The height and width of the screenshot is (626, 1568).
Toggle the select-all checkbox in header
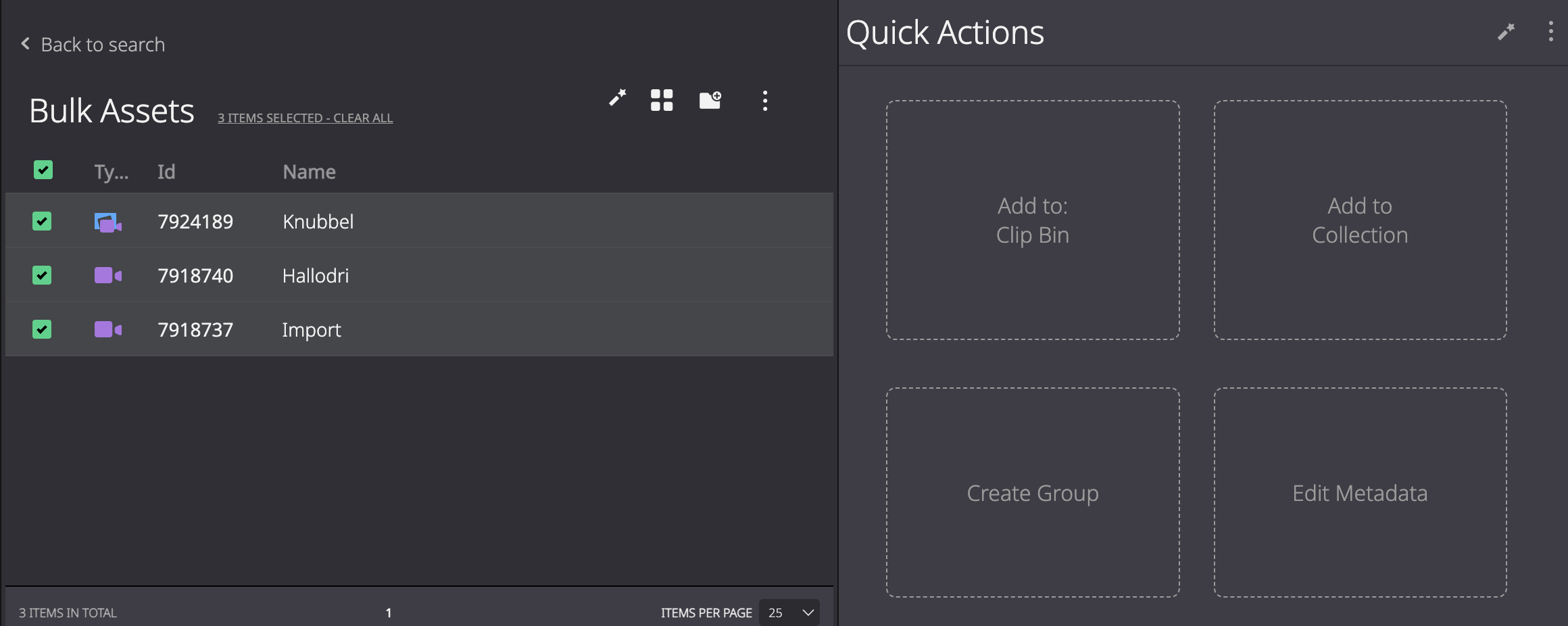[43, 170]
